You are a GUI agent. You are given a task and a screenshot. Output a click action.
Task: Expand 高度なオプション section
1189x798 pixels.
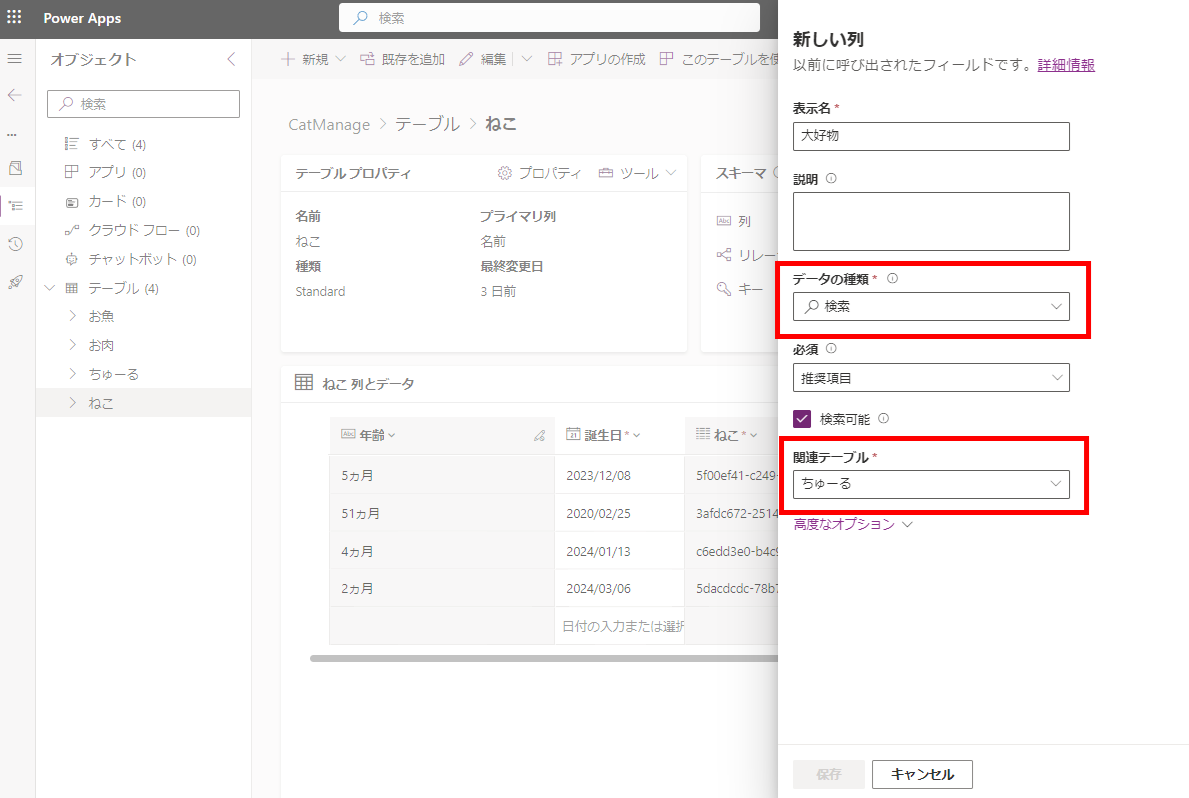point(852,524)
